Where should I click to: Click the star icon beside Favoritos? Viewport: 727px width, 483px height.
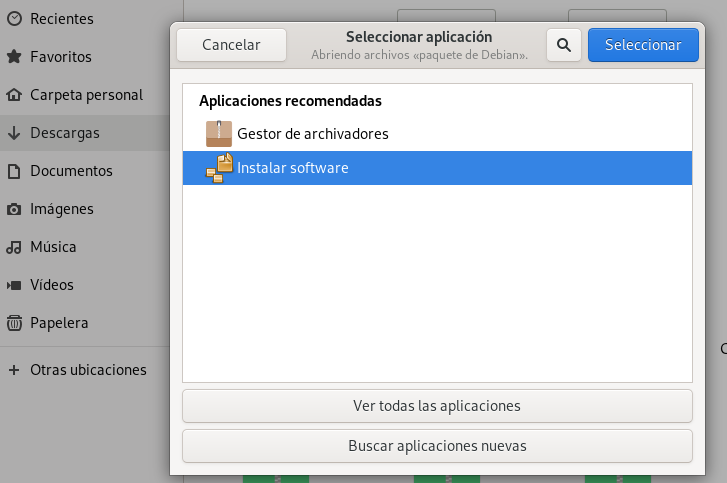[x=14, y=57]
